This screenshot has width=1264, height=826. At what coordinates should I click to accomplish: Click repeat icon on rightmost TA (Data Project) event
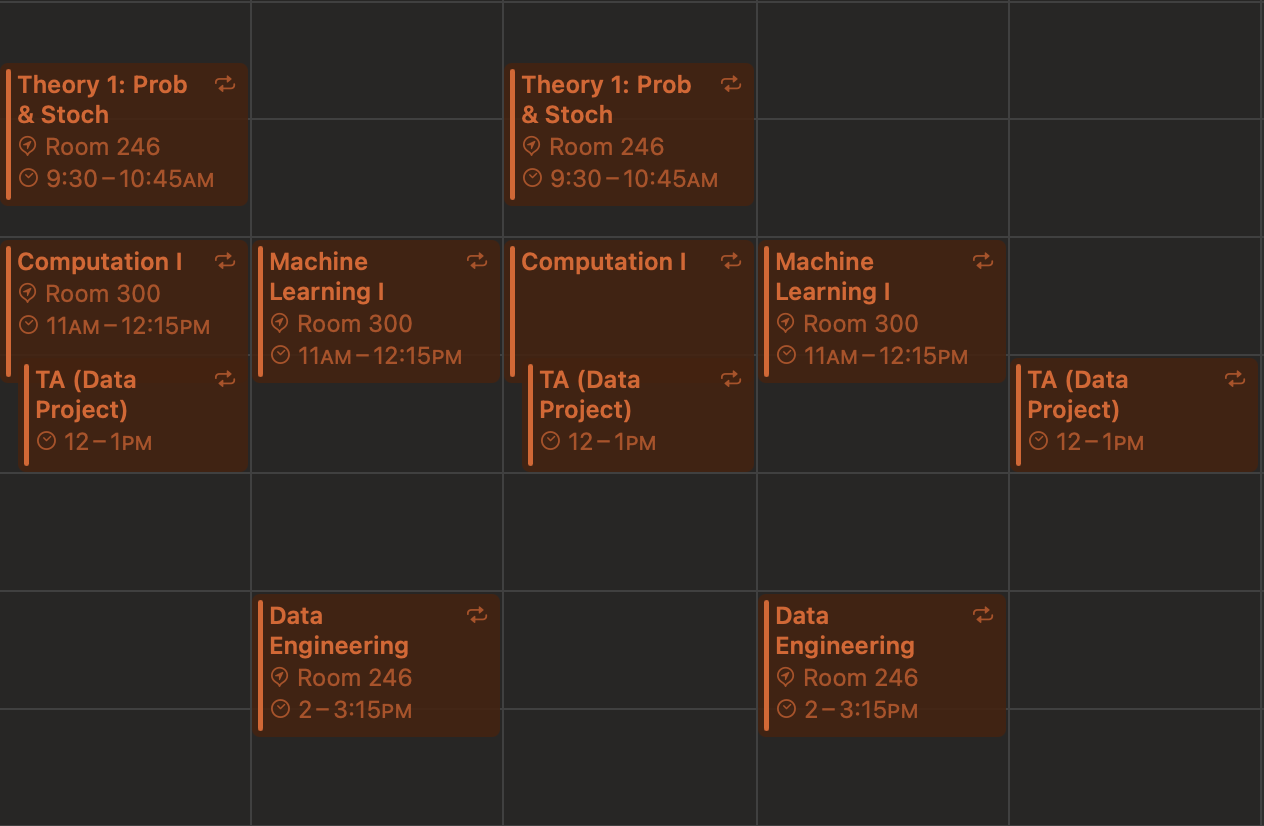click(1236, 379)
